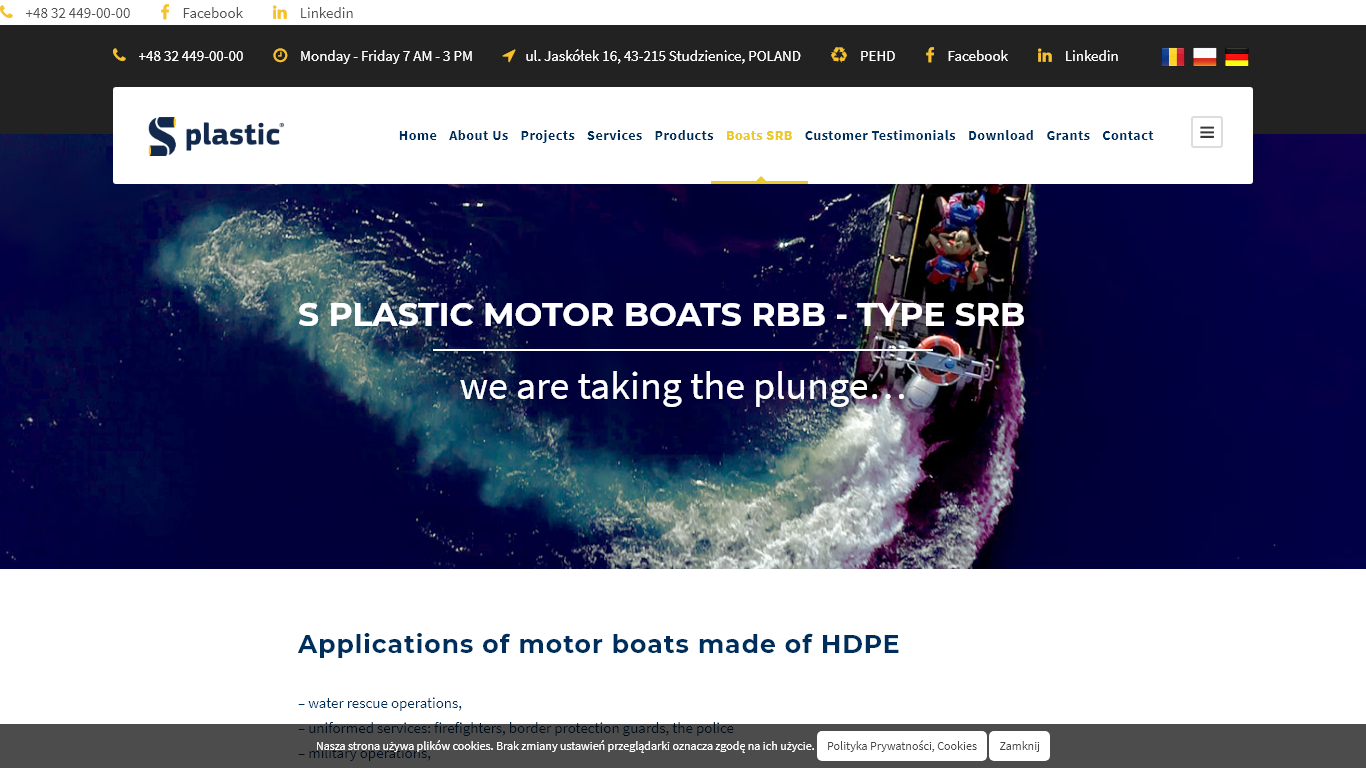Click phone number in top white strip
Screen dimensions: 1366x768
click(78, 13)
